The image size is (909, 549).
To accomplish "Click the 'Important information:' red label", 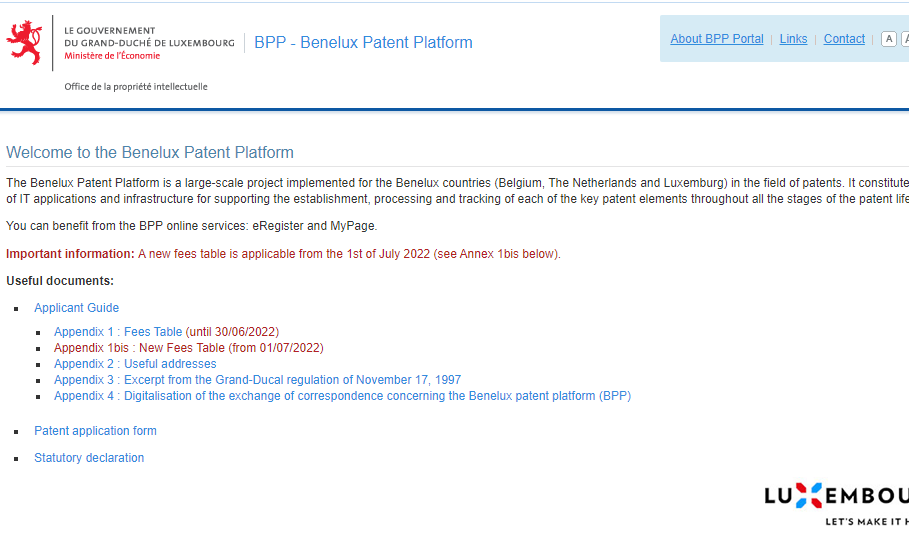I will (x=70, y=254).
